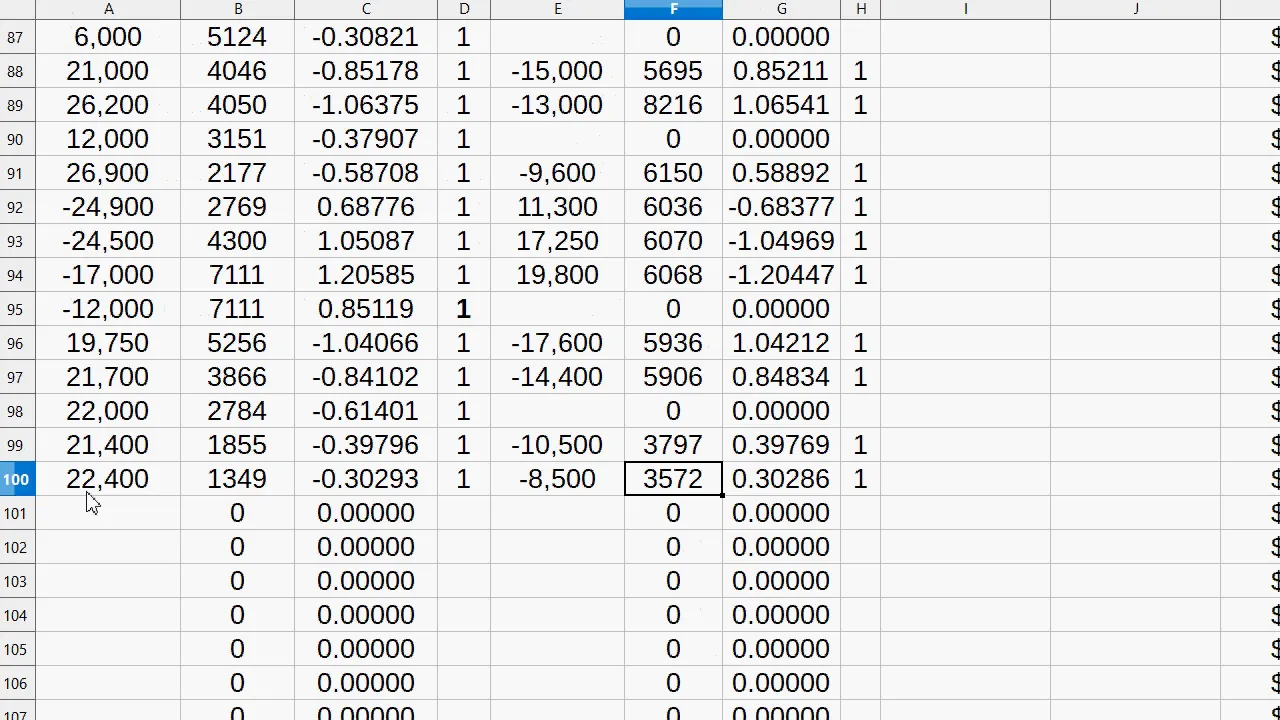Click cell containing 3797
The width and height of the screenshot is (1280, 720).
tap(673, 445)
